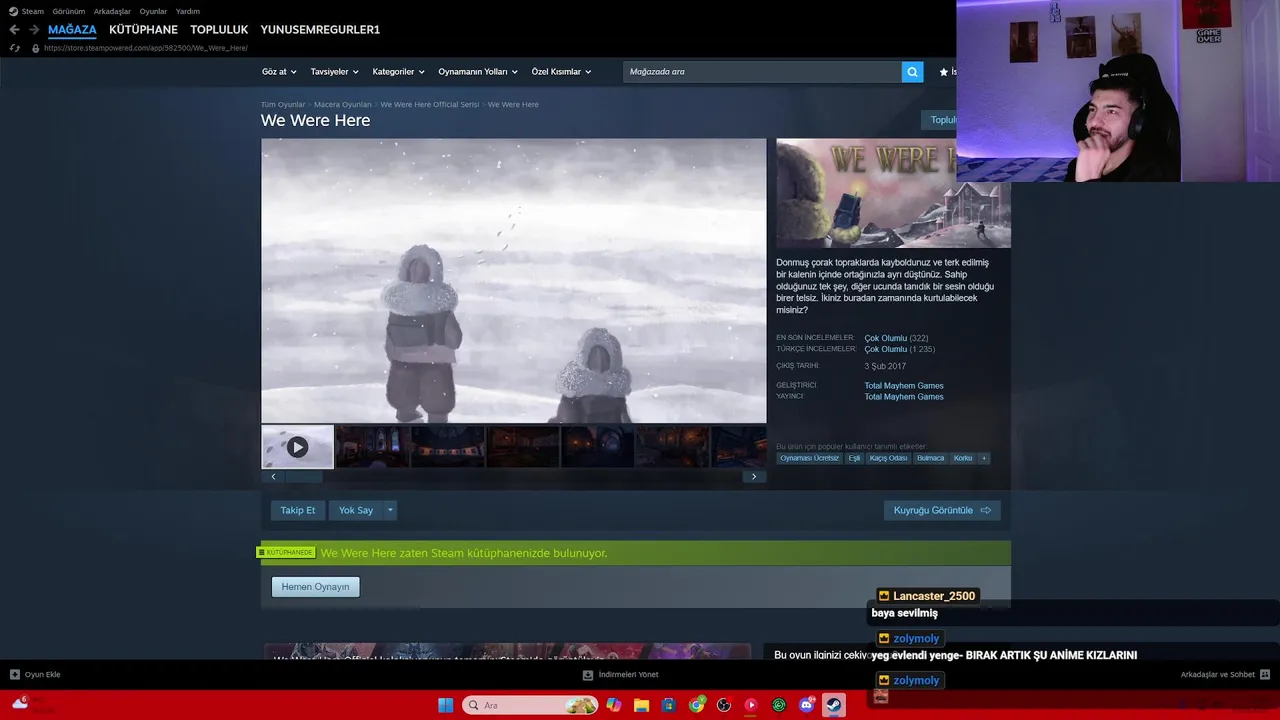Screen dimensions: 1280x720
Task: Click the page reload icon beside the URL
Action: tap(15, 48)
